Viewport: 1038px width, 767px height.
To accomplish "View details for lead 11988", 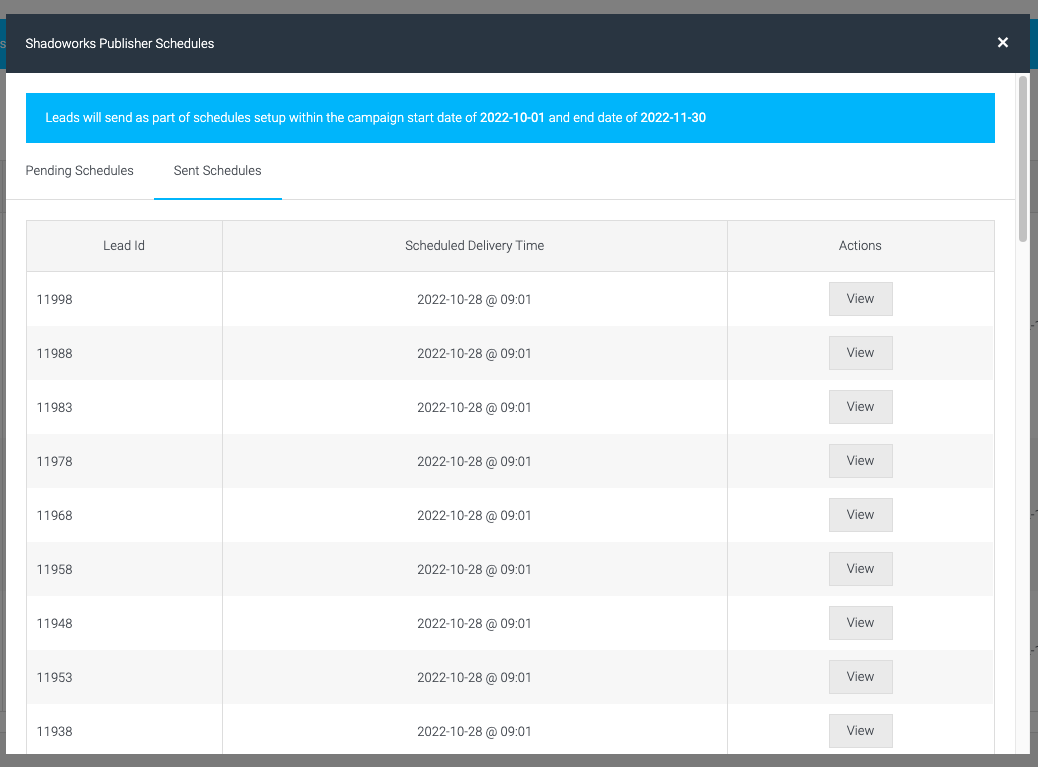I will (860, 352).
